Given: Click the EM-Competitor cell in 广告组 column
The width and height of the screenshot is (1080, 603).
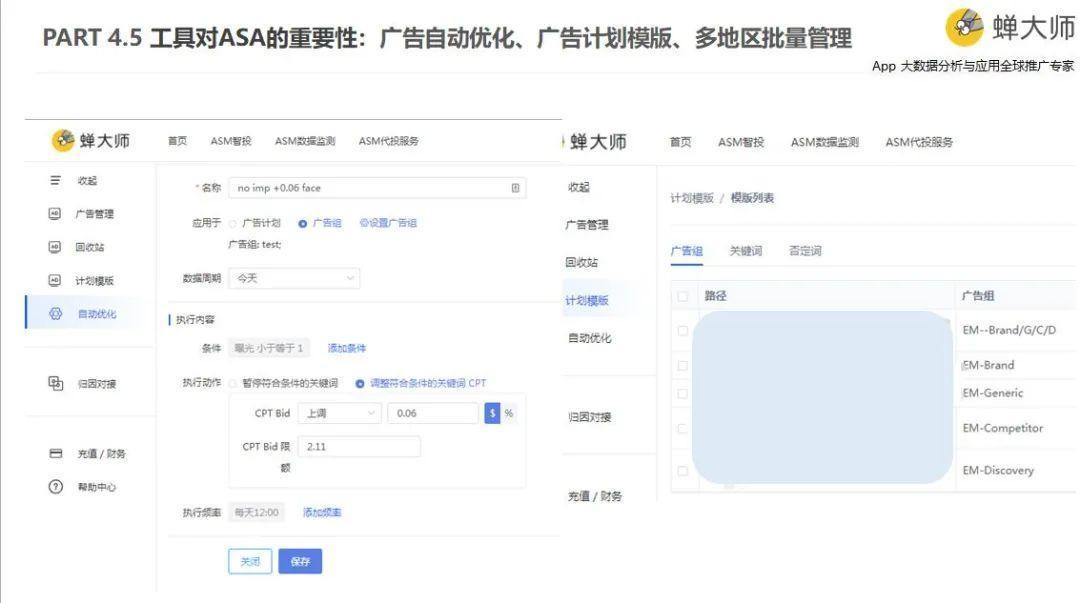Looking at the screenshot, I should 1003,428.
